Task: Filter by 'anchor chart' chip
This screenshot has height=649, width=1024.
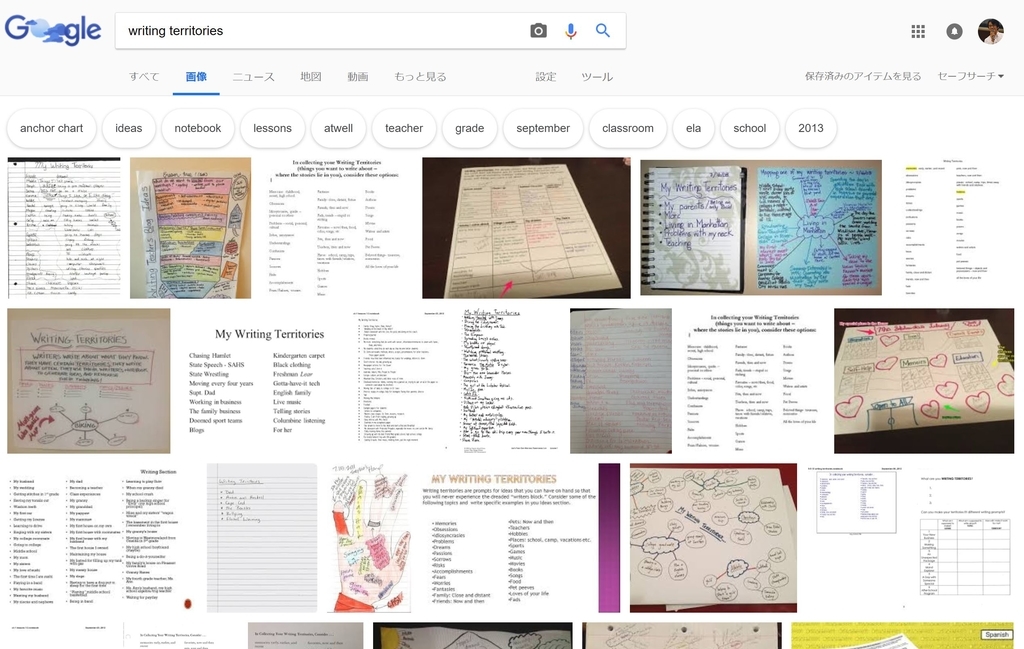Action: click(52, 129)
